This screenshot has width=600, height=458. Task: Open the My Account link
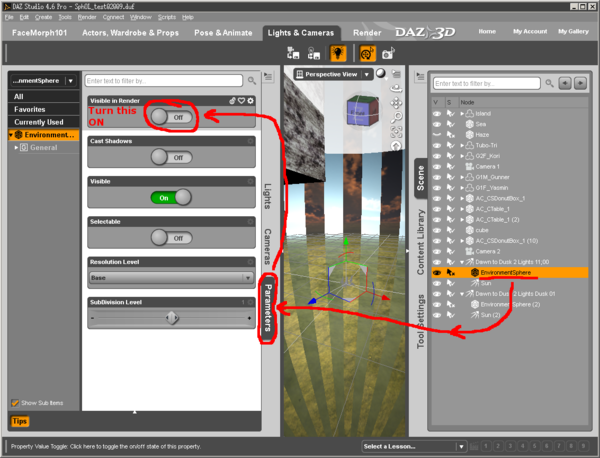tap(530, 31)
